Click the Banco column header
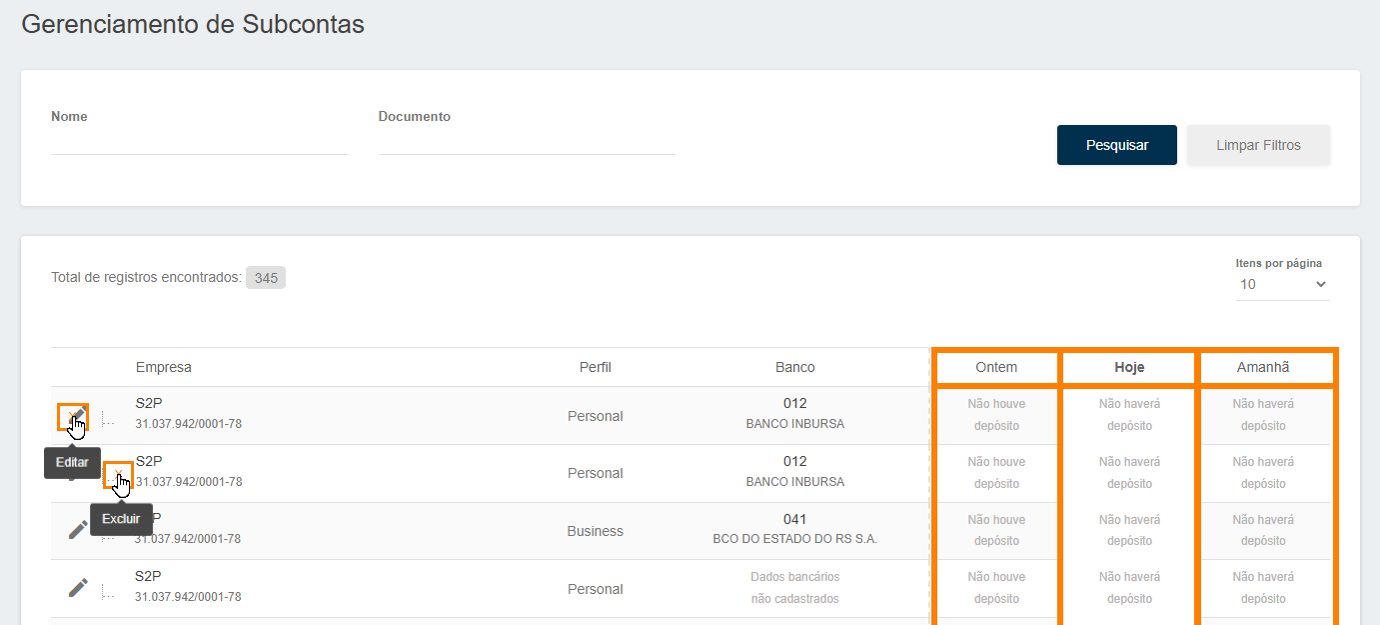The width and height of the screenshot is (1380, 625). (795, 367)
